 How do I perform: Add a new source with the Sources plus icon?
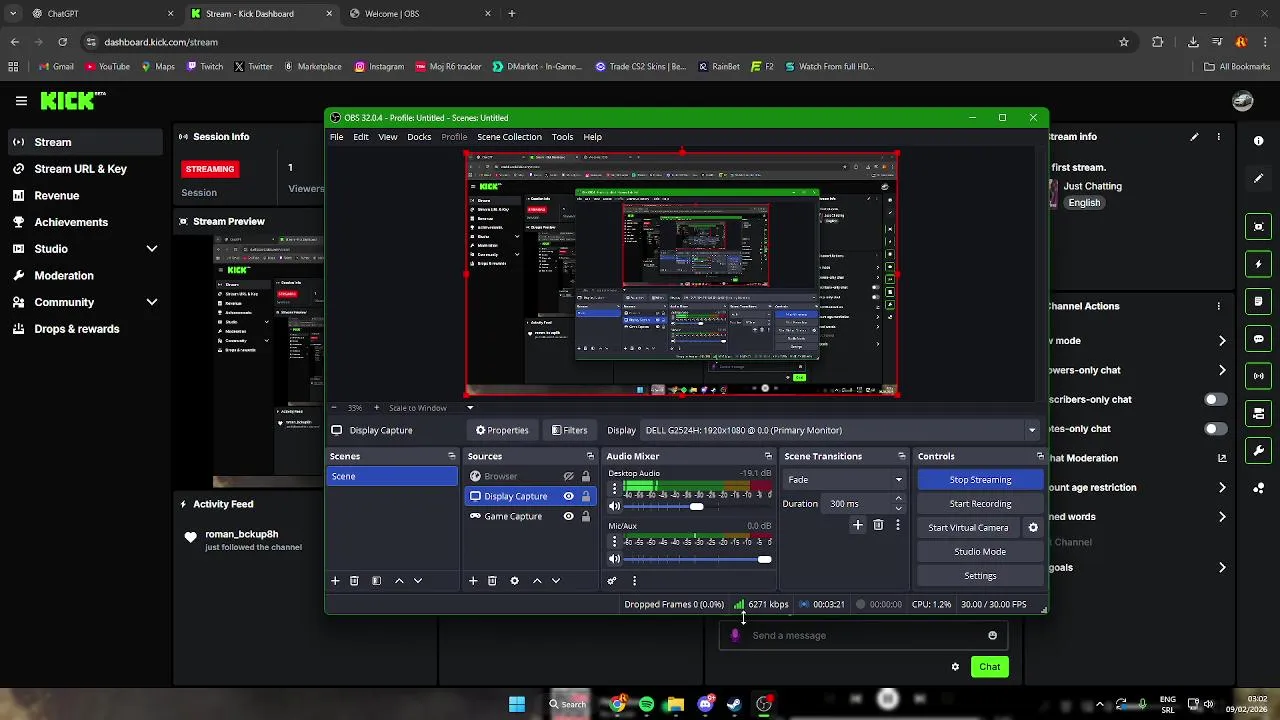point(473,581)
